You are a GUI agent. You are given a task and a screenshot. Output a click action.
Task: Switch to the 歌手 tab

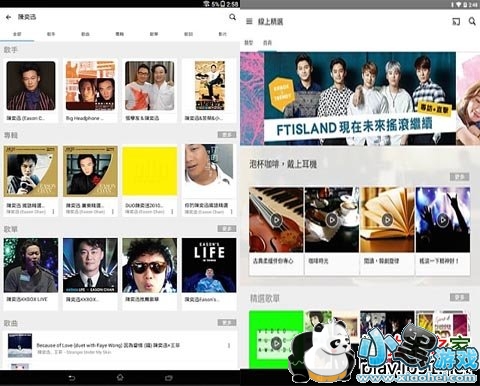[51, 34]
